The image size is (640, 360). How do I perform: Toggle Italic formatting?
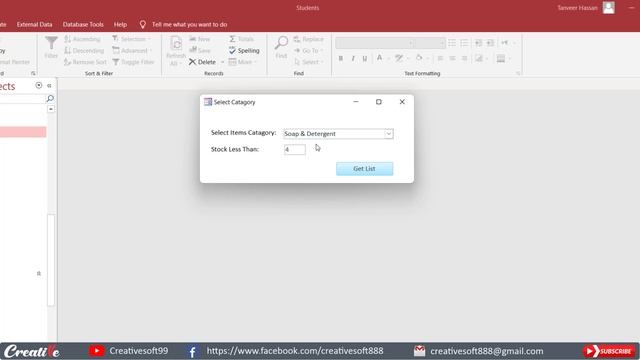coord(353,59)
